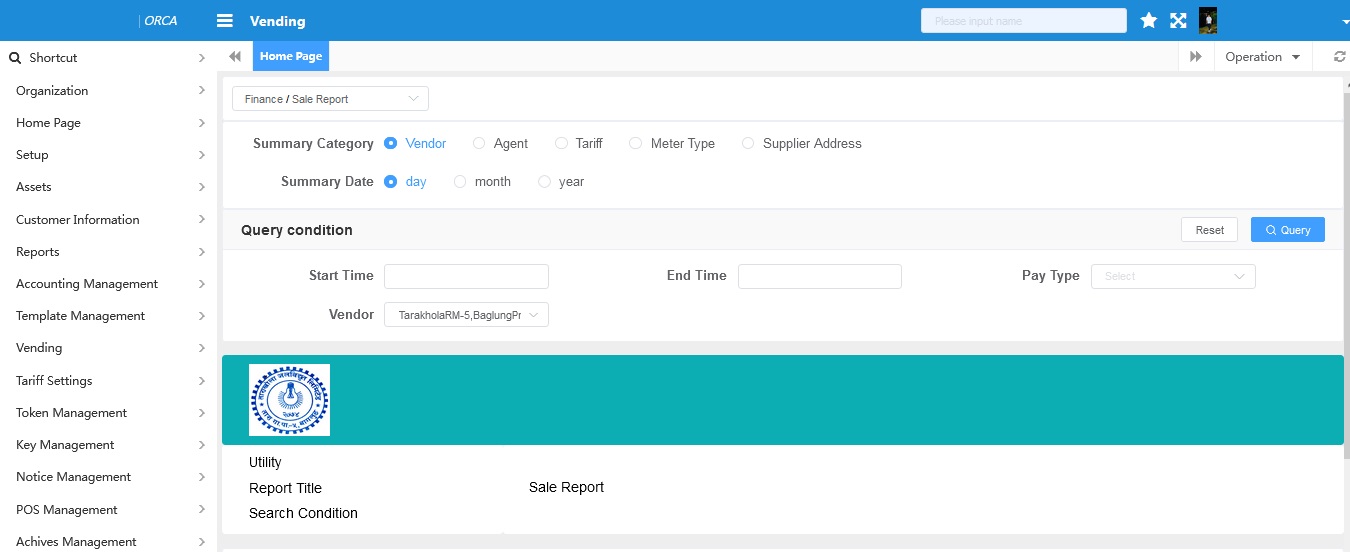Open the user avatar profile picture
1350x552 pixels.
click(1208, 21)
